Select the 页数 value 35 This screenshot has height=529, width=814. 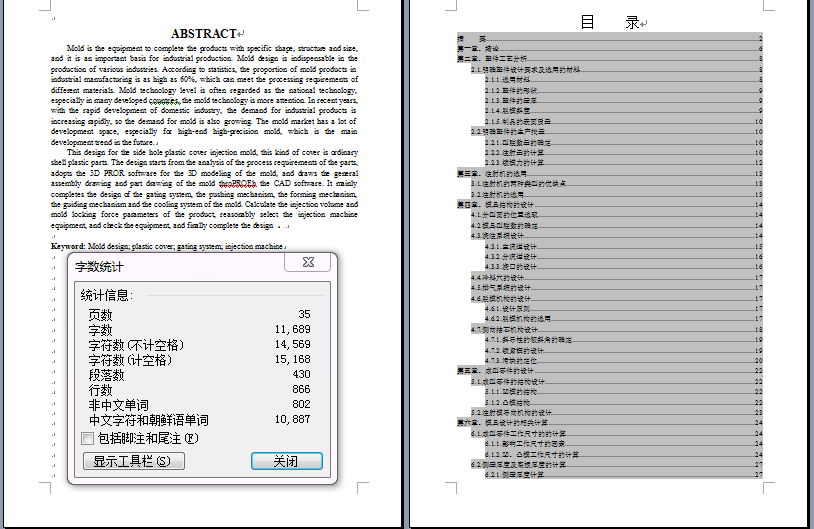click(x=304, y=314)
